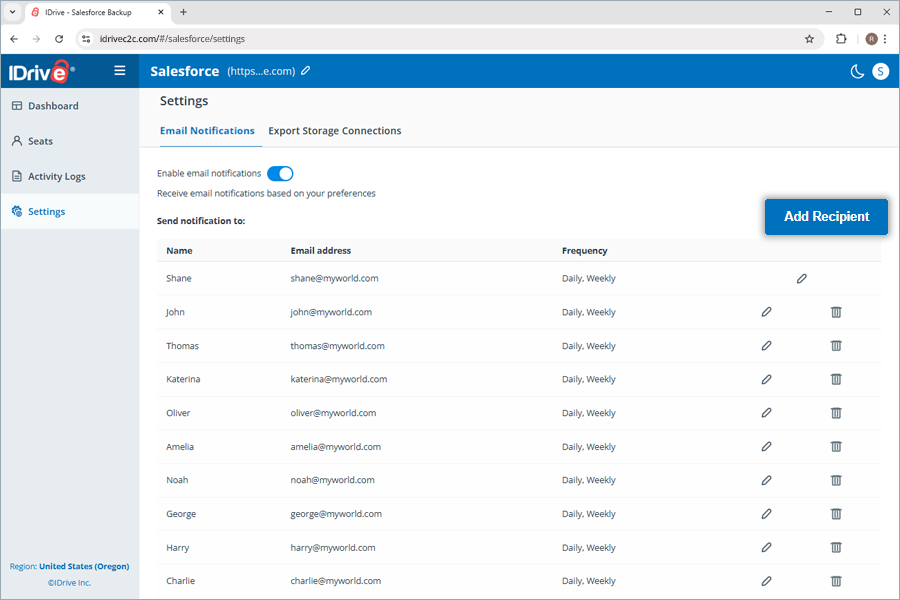Open the Chrome tab search dropdown
The image size is (900, 600).
pyautogui.click(x=12, y=12)
